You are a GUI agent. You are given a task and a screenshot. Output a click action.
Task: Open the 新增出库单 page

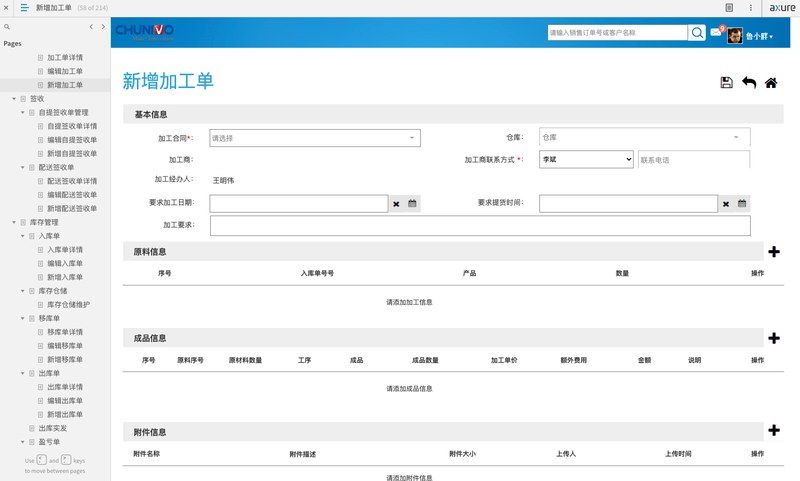65,414
